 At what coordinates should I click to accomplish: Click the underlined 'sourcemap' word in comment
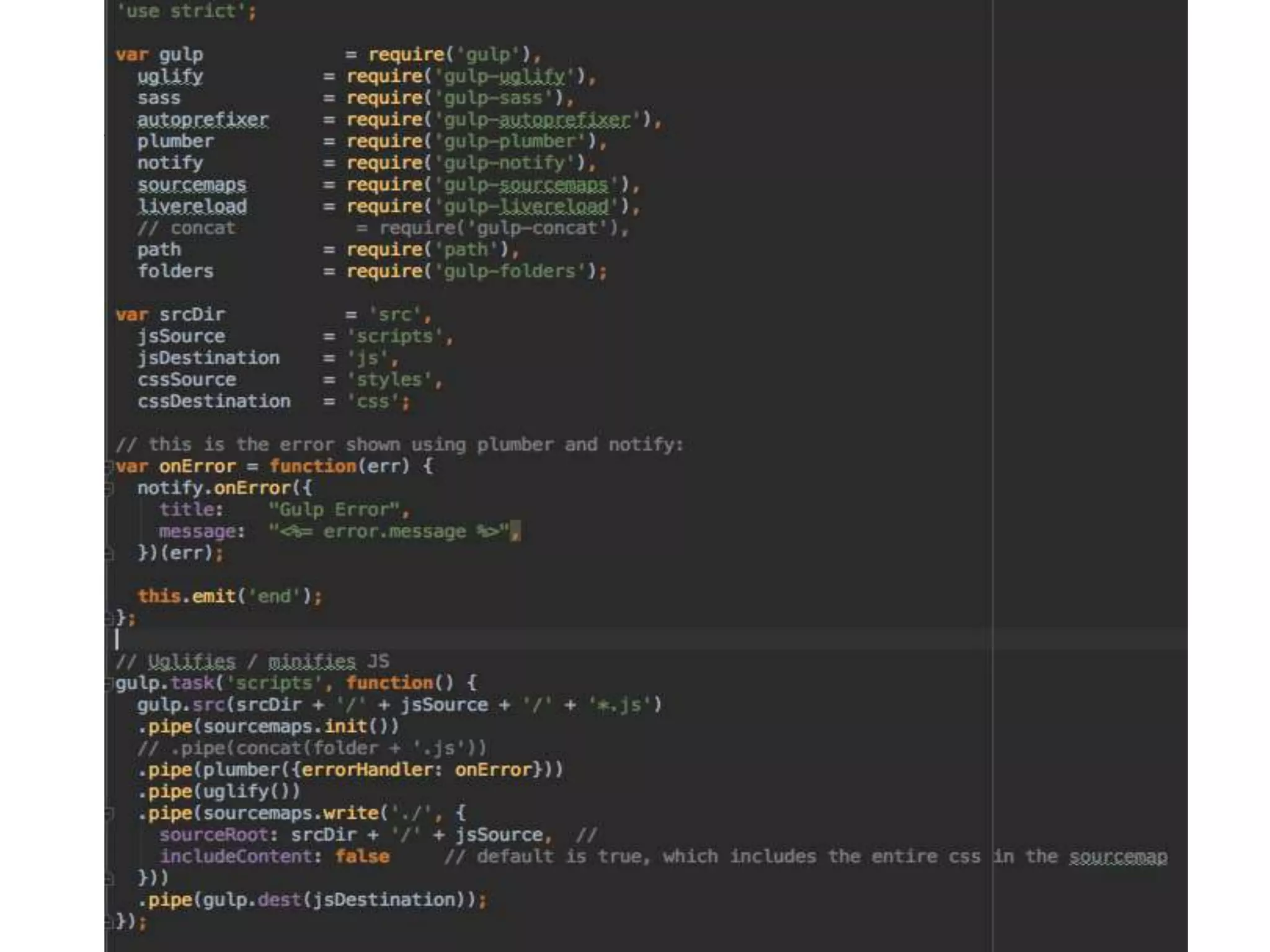point(1118,857)
